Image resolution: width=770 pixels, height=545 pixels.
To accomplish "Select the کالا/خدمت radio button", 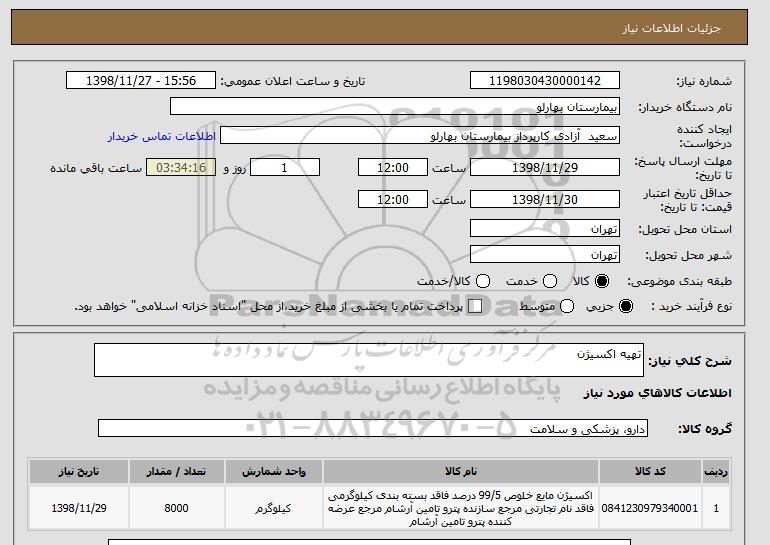I will click(x=483, y=281).
